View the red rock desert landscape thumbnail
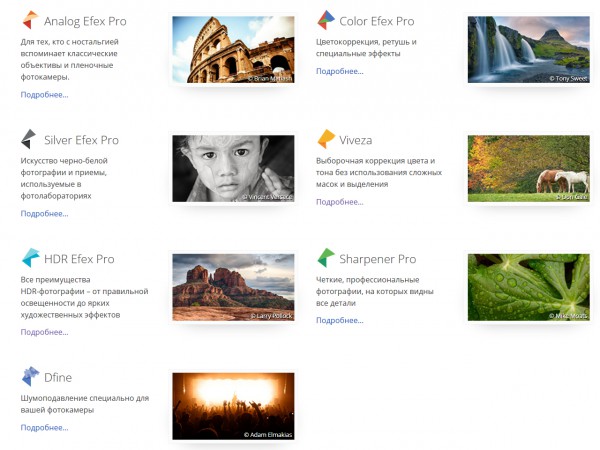The height and width of the screenshot is (450, 600). [x=233, y=287]
